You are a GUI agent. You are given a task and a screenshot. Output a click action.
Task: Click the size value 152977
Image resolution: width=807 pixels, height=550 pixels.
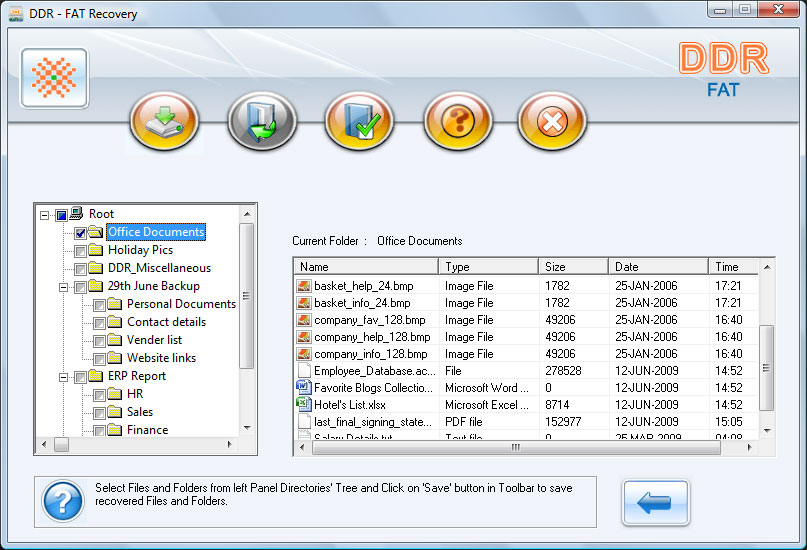click(x=563, y=422)
